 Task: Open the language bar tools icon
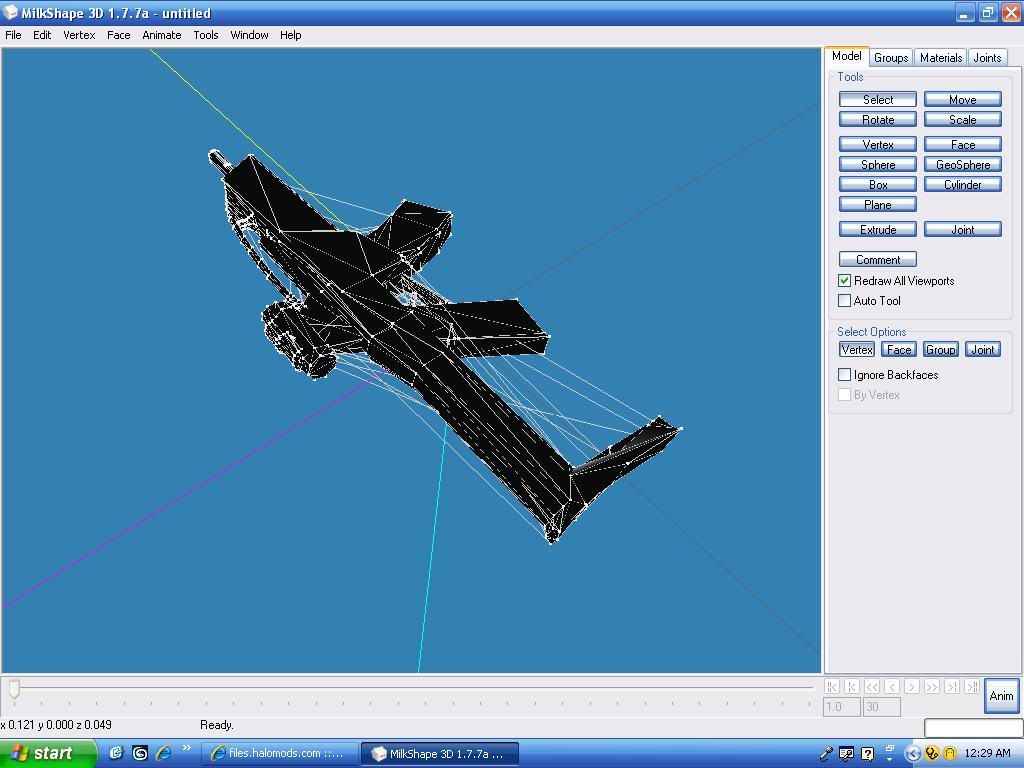[846, 754]
